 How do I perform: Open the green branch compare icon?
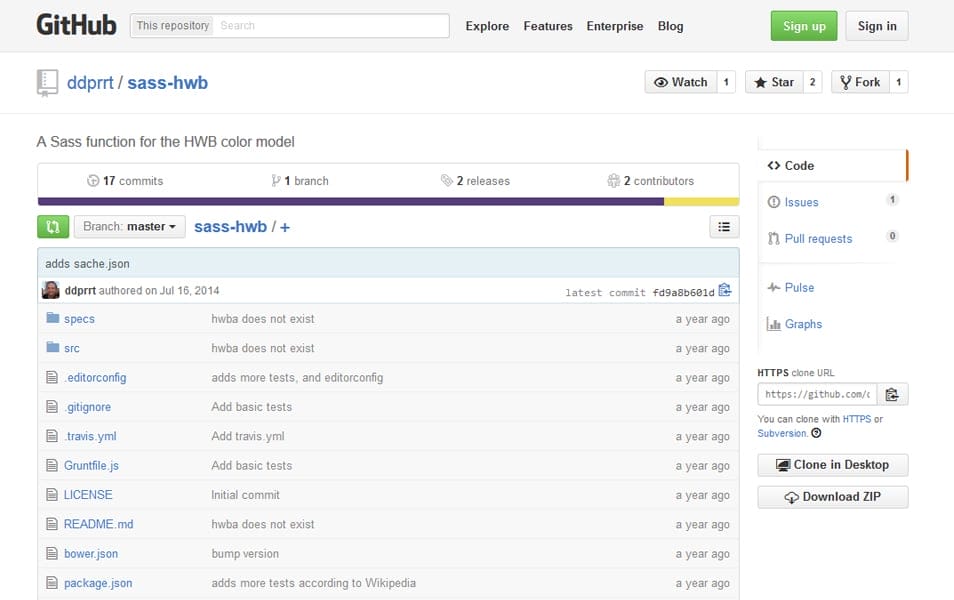52,227
